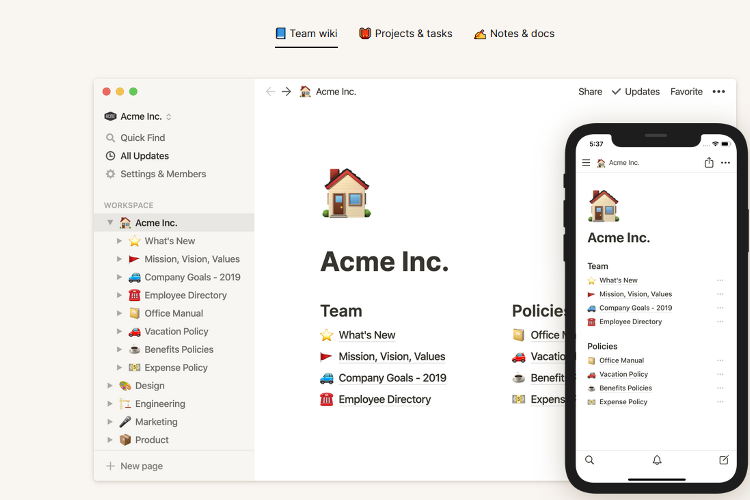Click the large house page icon in the desktop window
Screen dimensions: 750x500
click(x=347, y=193)
